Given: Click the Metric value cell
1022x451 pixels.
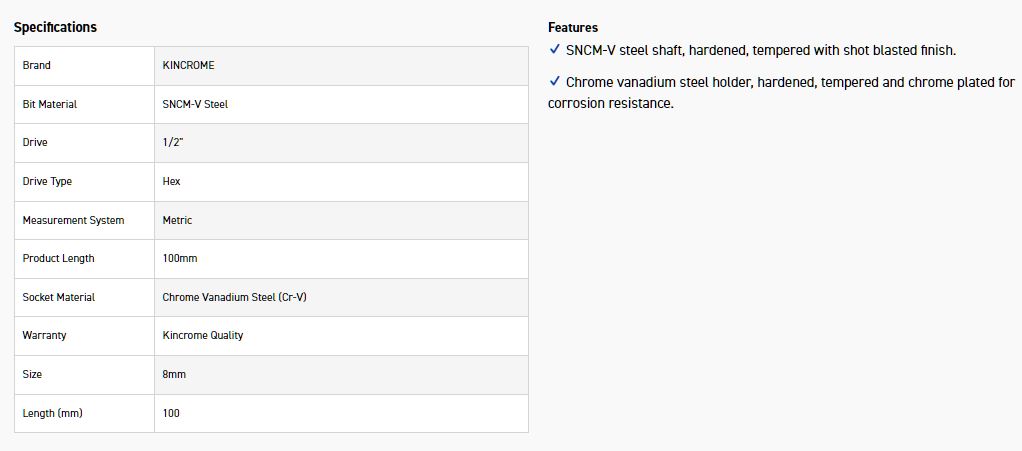Looking at the screenshot, I should pyautogui.click(x=177, y=220).
